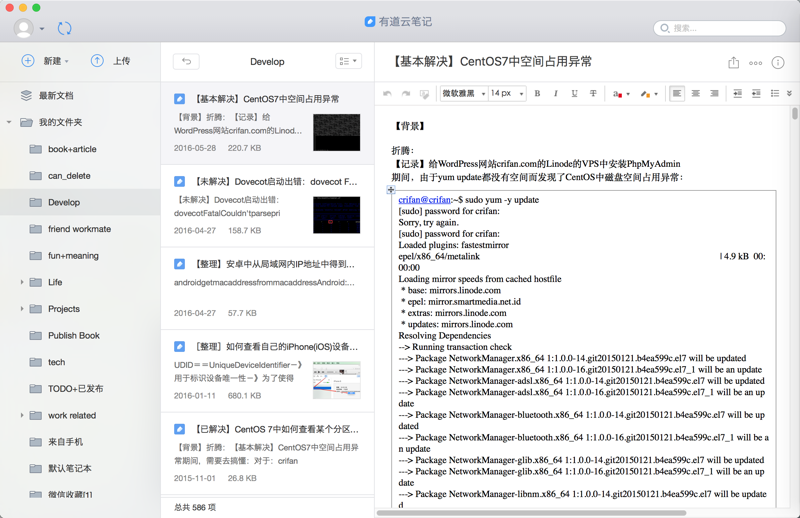Open the 微软雅黑 font family dropdown

tap(464, 93)
